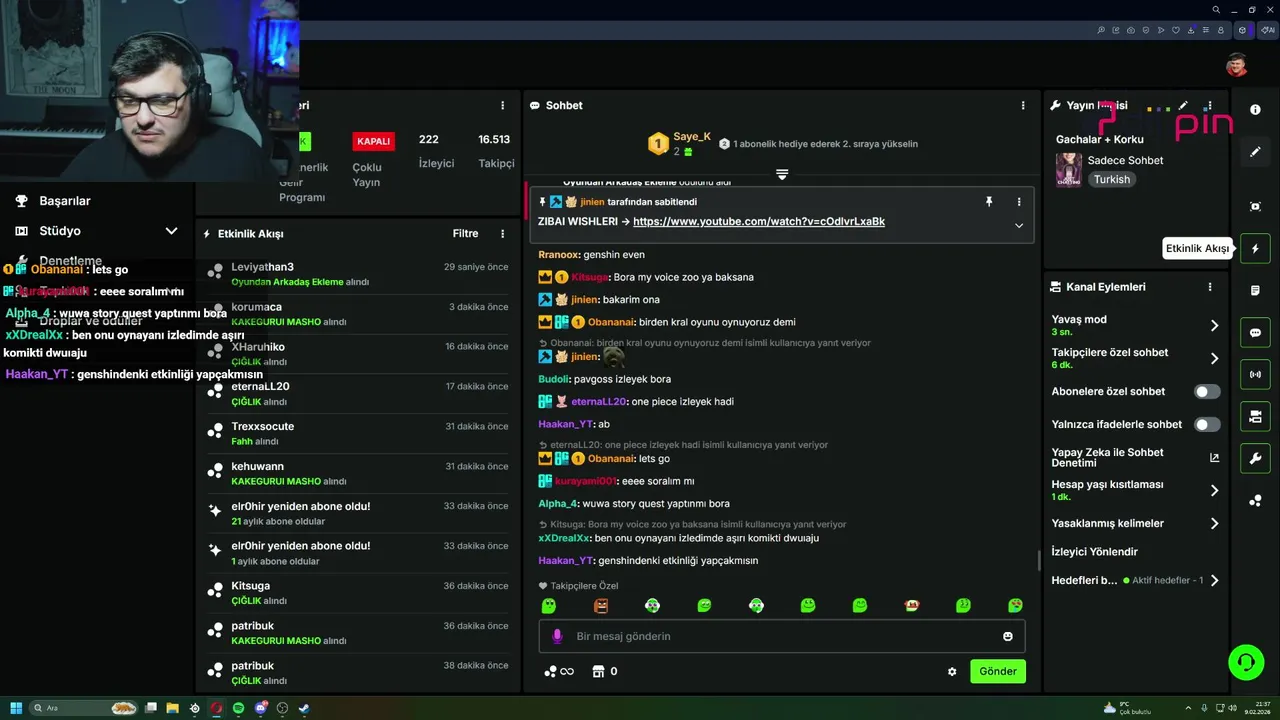Click the KAPALI status badge
This screenshot has width=1280, height=720.
[373, 141]
